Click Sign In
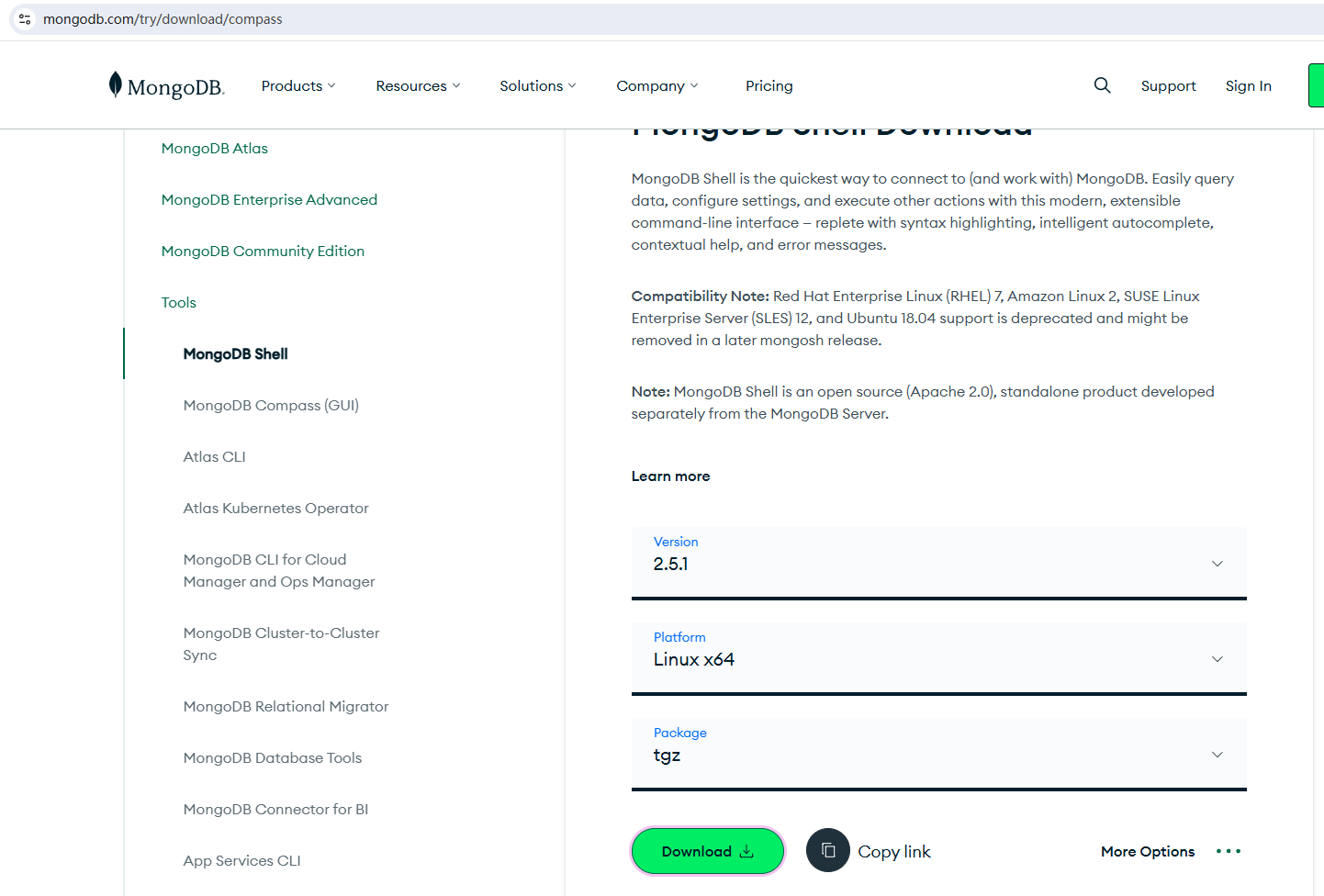1324x896 pixels. [x=1248, y=85]
